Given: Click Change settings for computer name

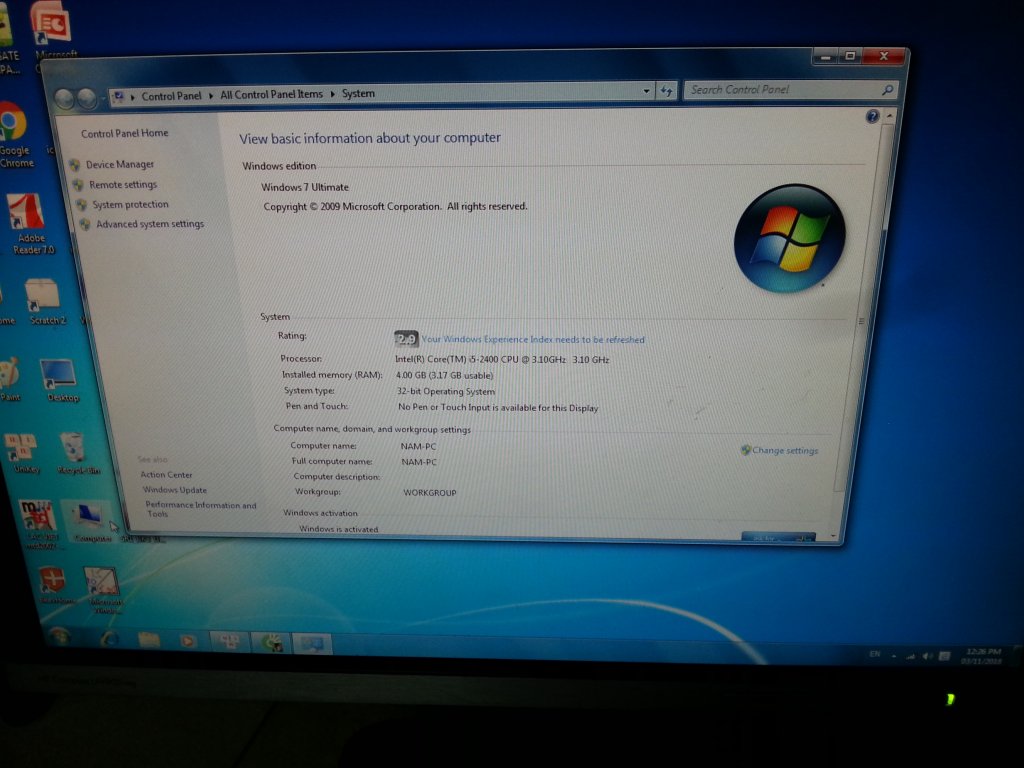Looking at the screenshot, I should 784,451.
